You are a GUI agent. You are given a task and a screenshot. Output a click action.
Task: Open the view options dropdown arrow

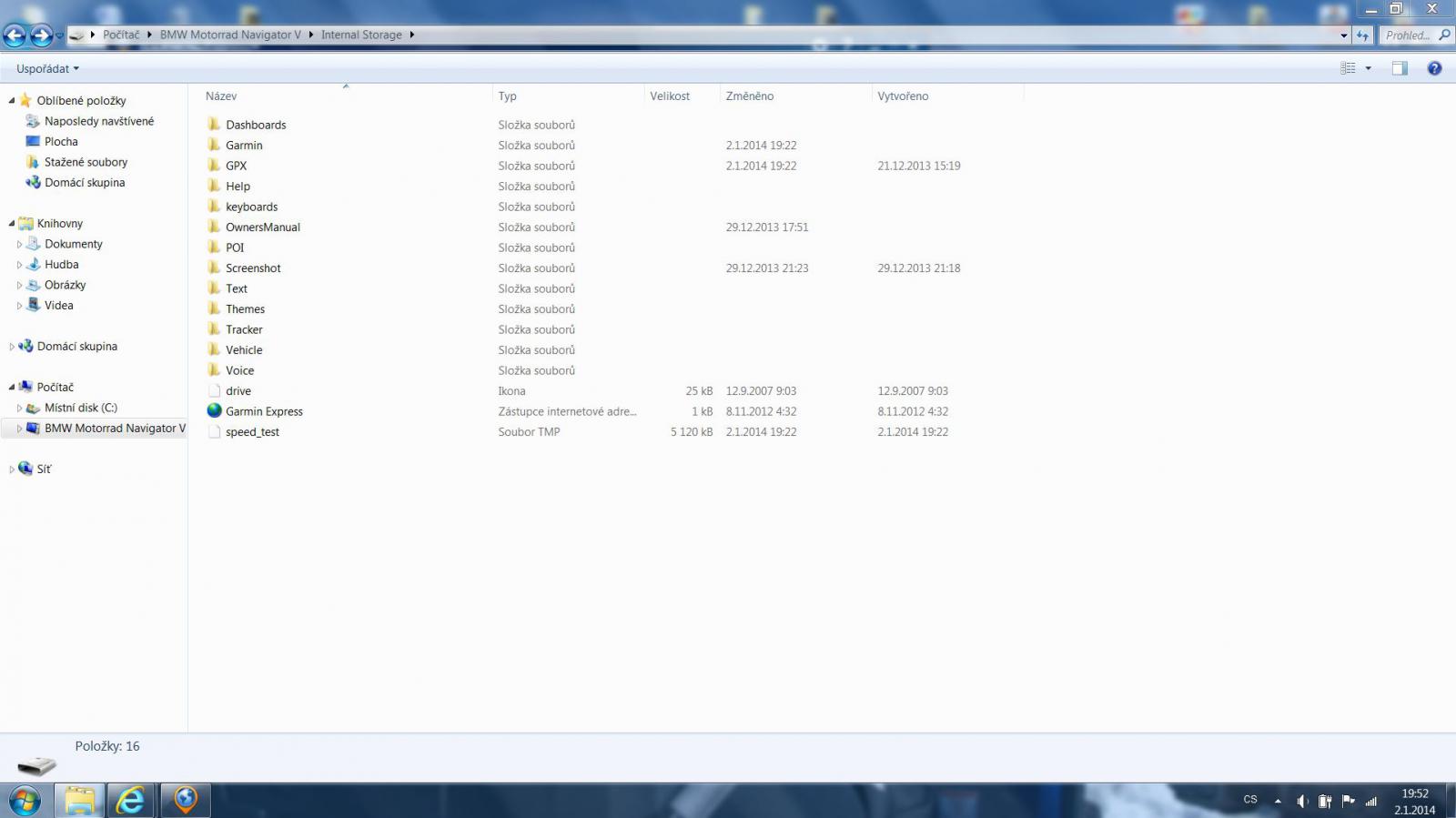click(1368, 68)
